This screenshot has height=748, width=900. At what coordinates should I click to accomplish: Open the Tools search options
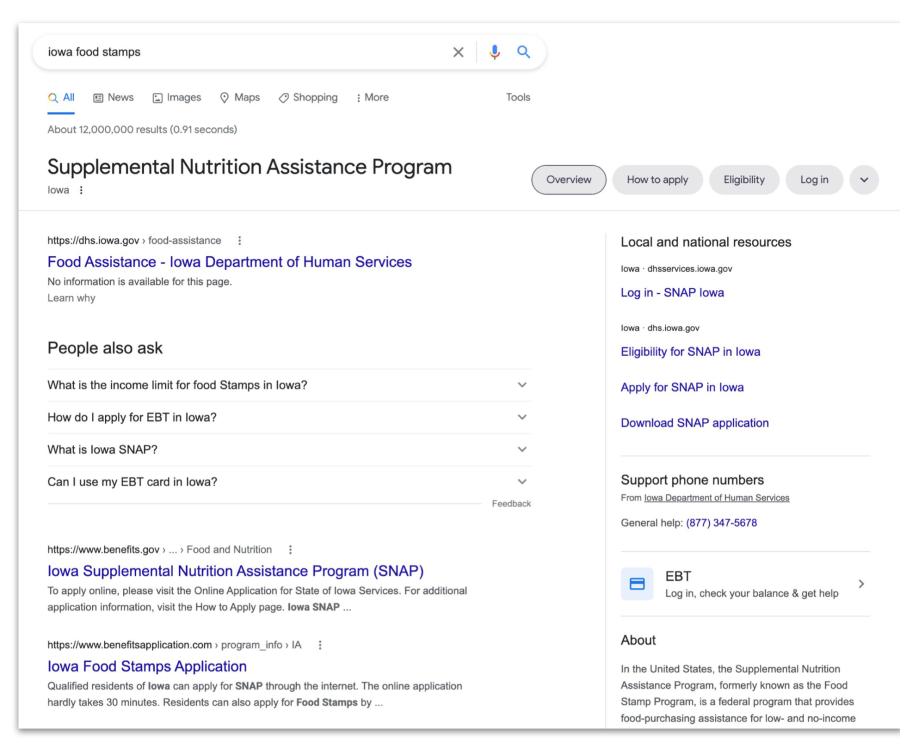pyautogui.click(x=518, y=98)
